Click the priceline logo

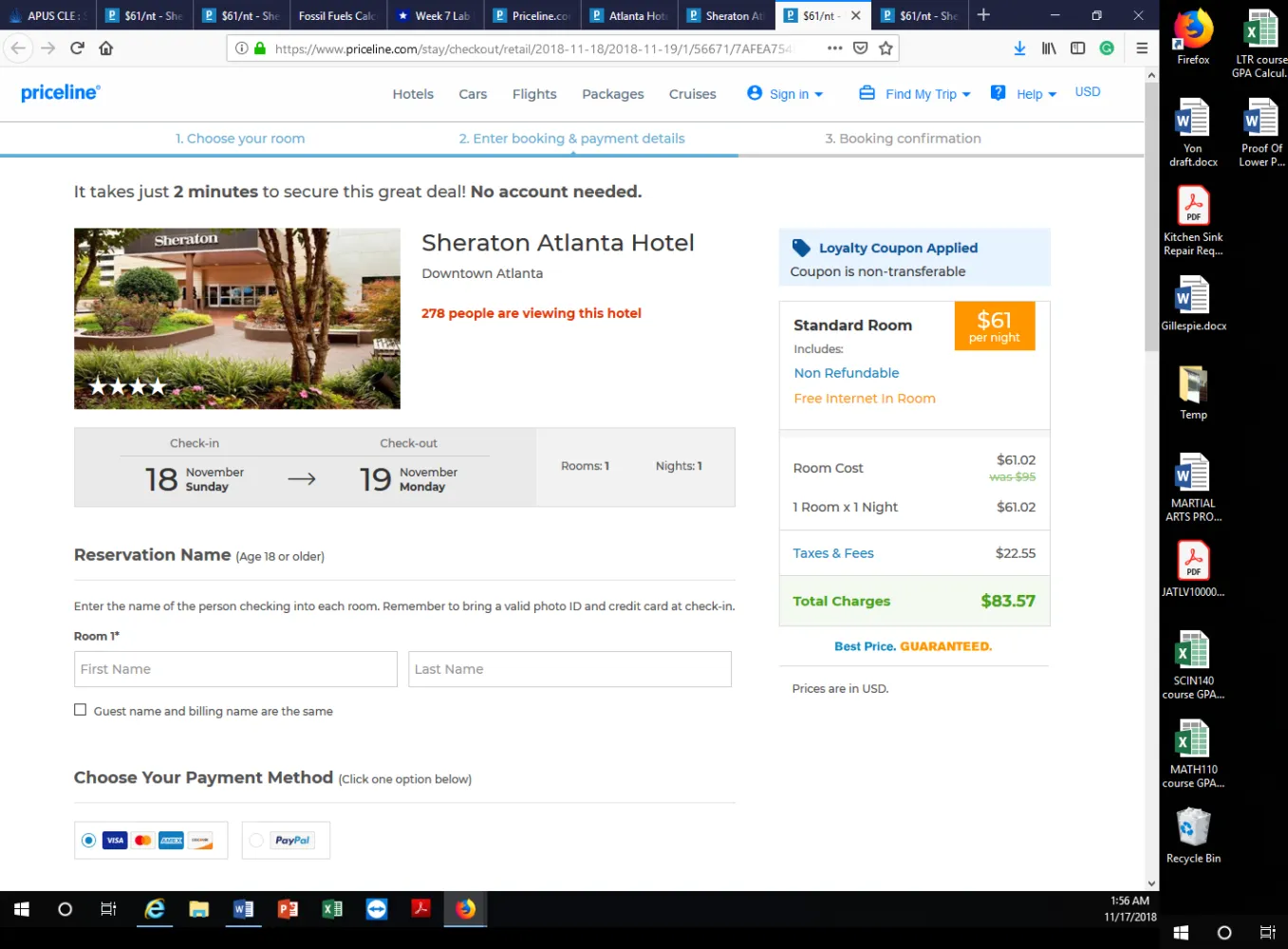point(61,93)
